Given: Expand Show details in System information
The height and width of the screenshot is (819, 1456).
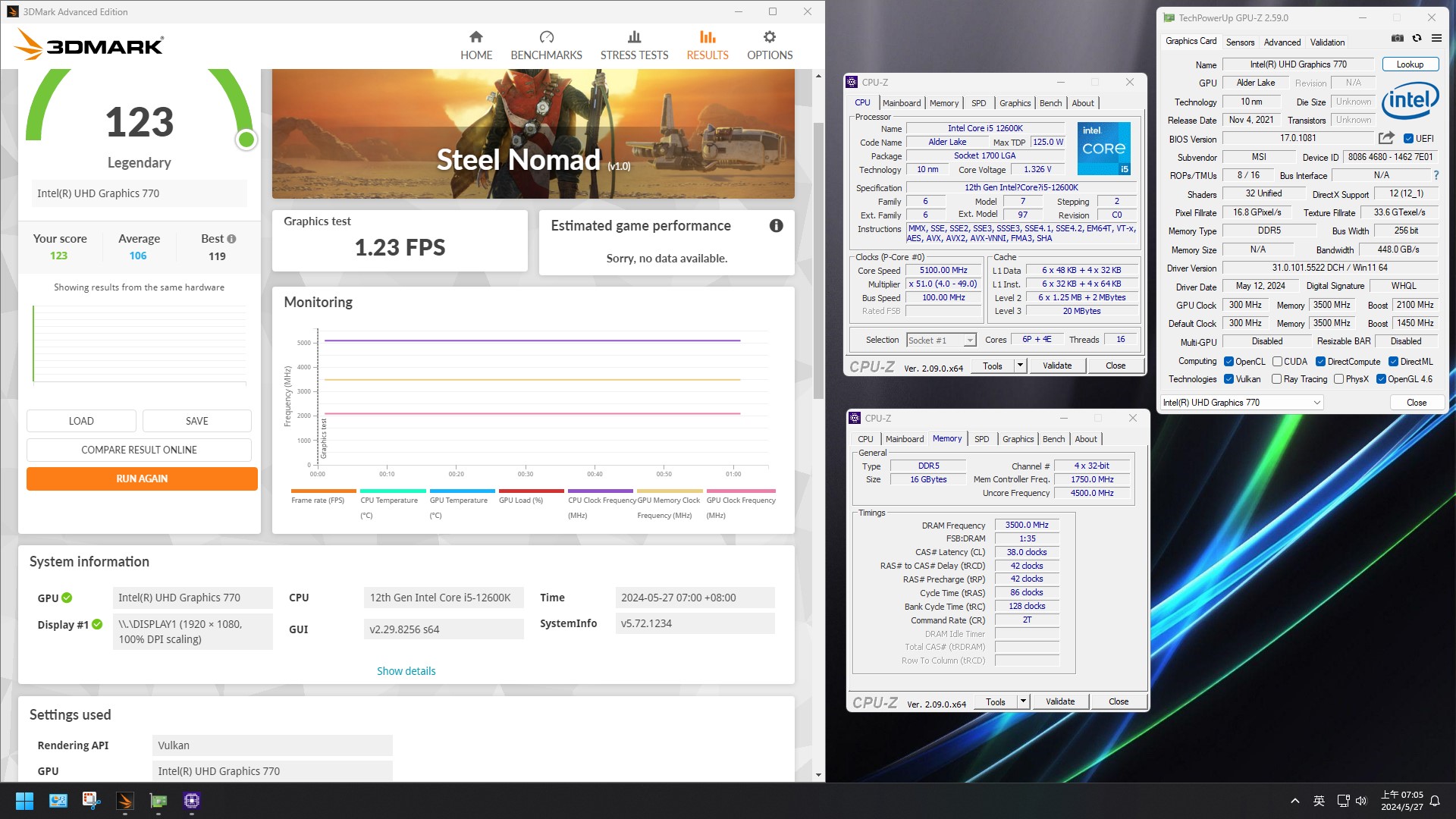Looking at the screenshot, I should coord(406,671).
